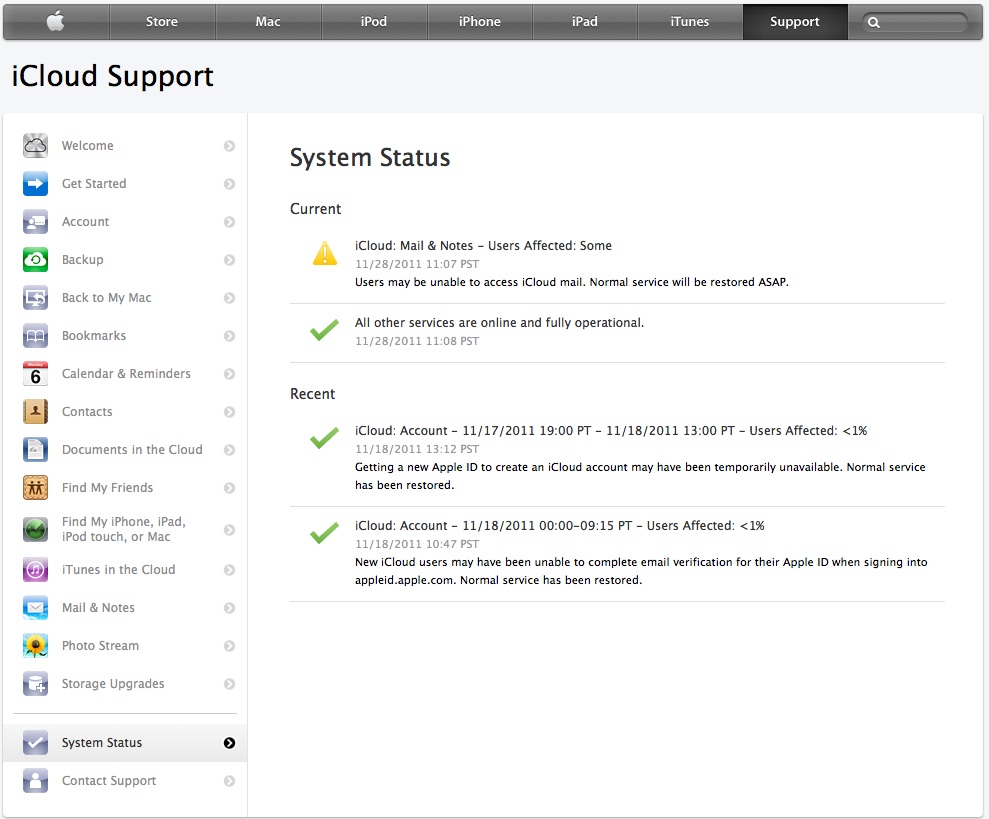Click the green Backup icon
The height and width of the screenshot is (819, 989).
[x=35, y=259]
